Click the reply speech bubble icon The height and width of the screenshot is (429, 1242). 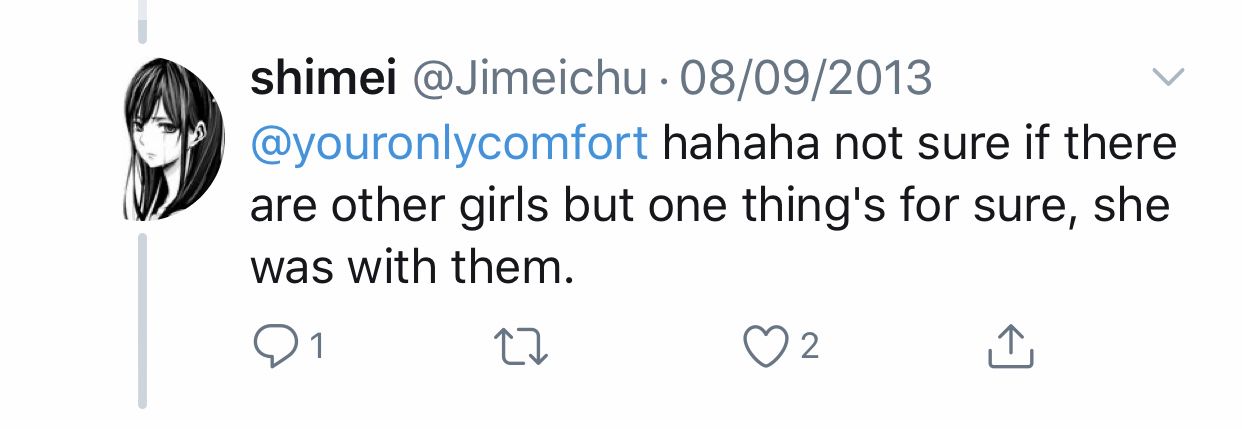271,346
